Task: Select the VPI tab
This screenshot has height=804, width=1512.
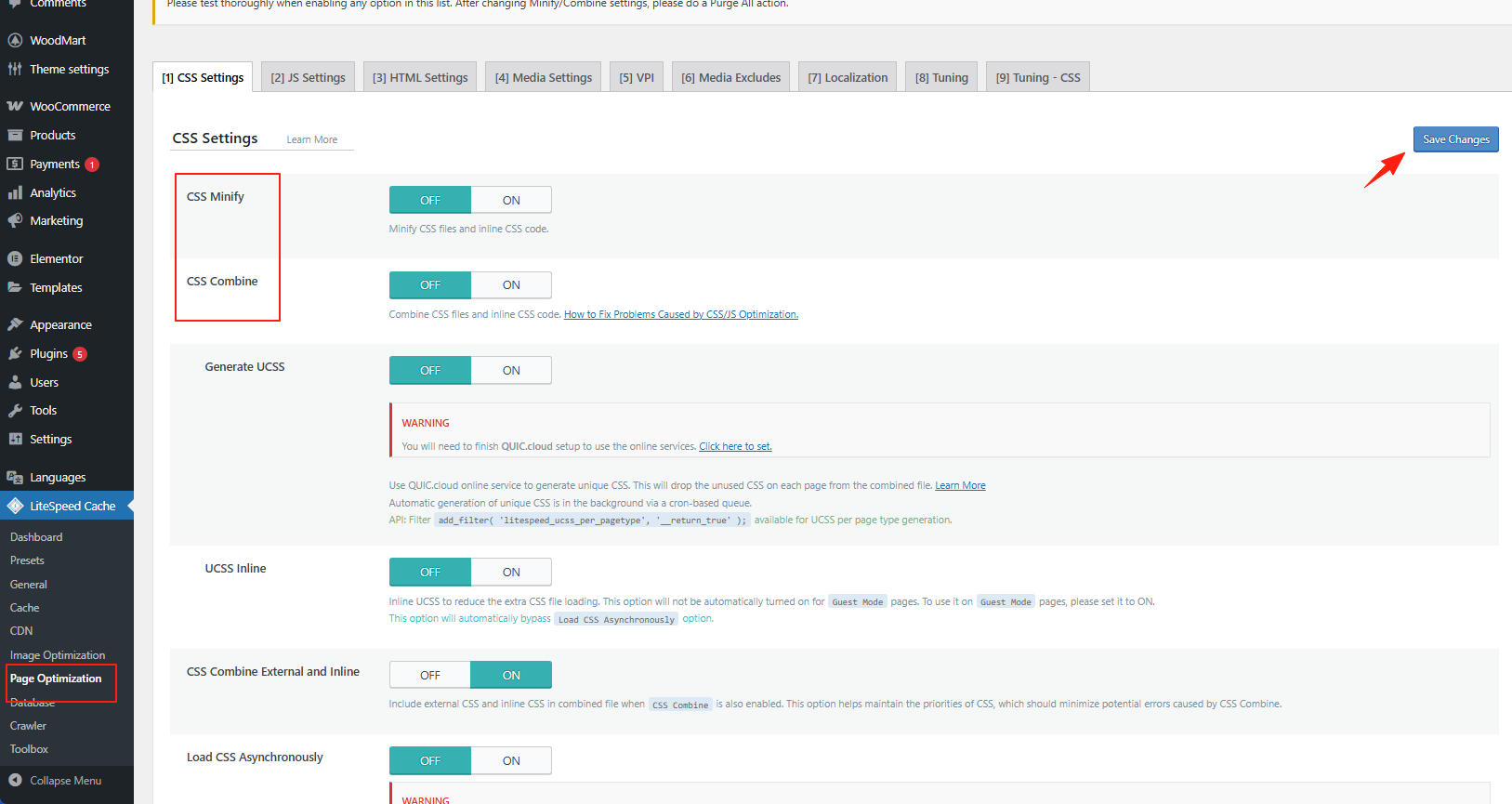Action: (637, 77)
